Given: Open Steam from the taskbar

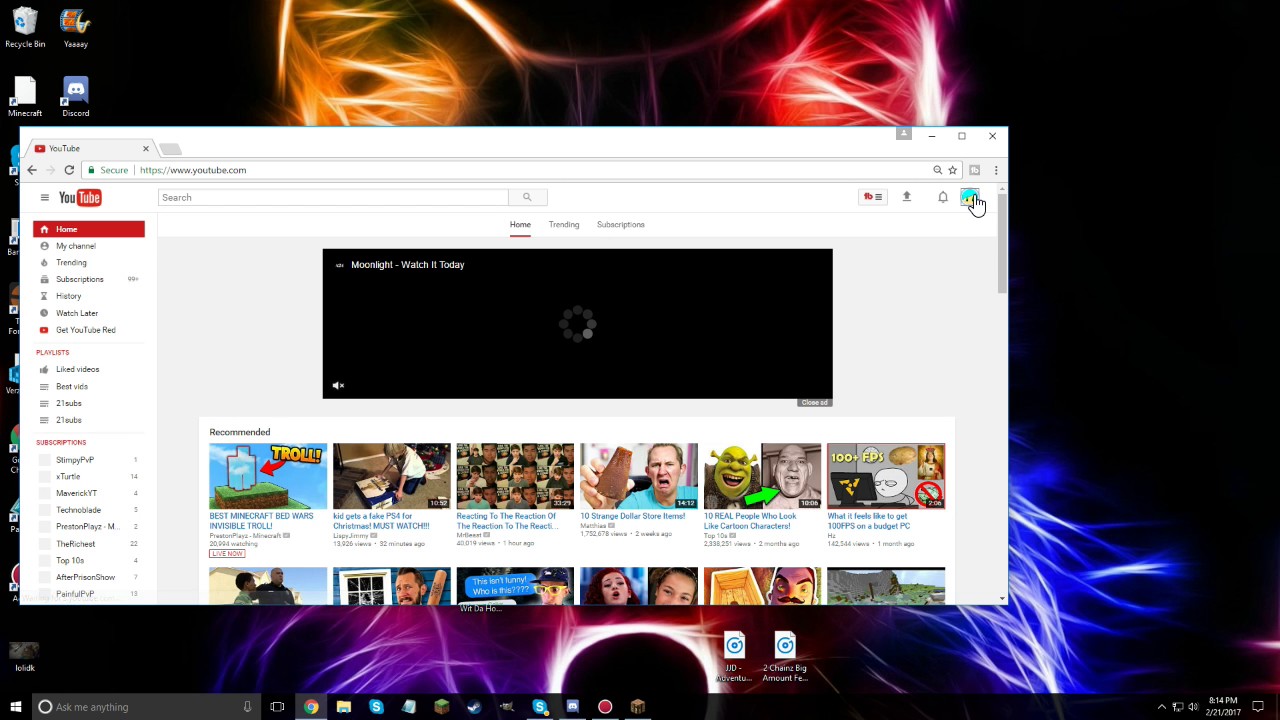Looking at the screenshot, I should coord(474,707).
